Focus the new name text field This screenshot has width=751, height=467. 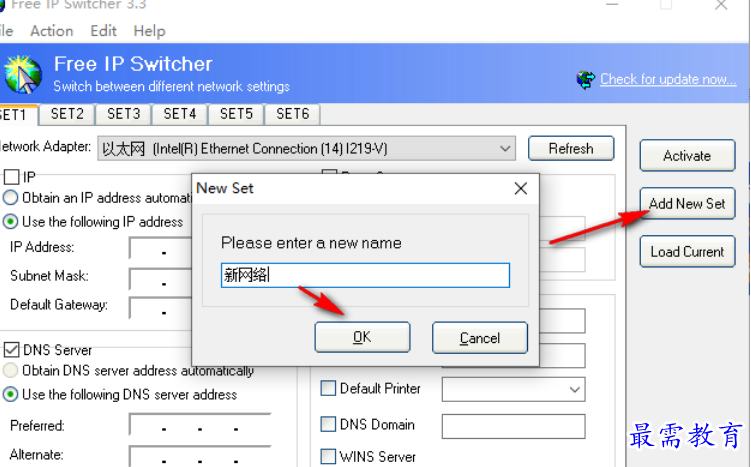point(365,275)
